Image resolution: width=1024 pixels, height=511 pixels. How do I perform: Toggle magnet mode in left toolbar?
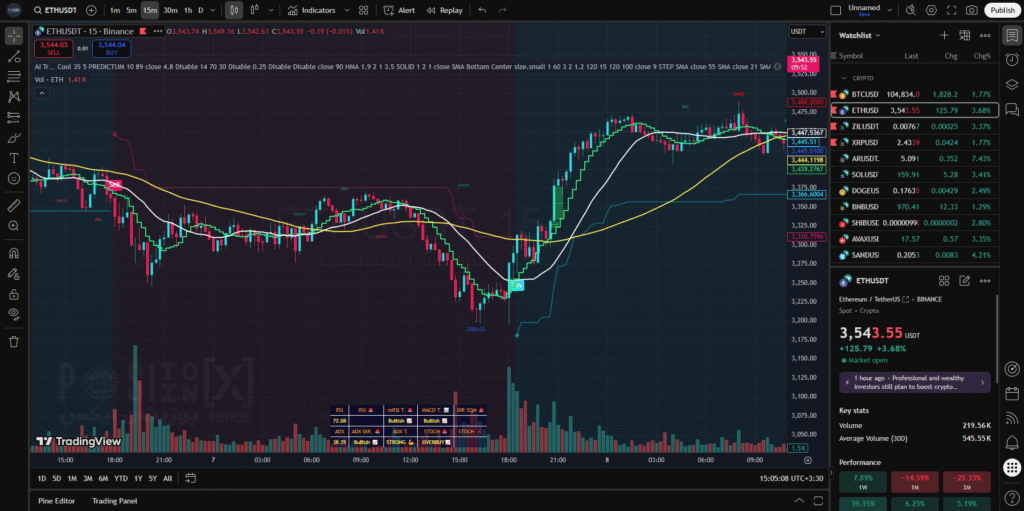point(14,253)
